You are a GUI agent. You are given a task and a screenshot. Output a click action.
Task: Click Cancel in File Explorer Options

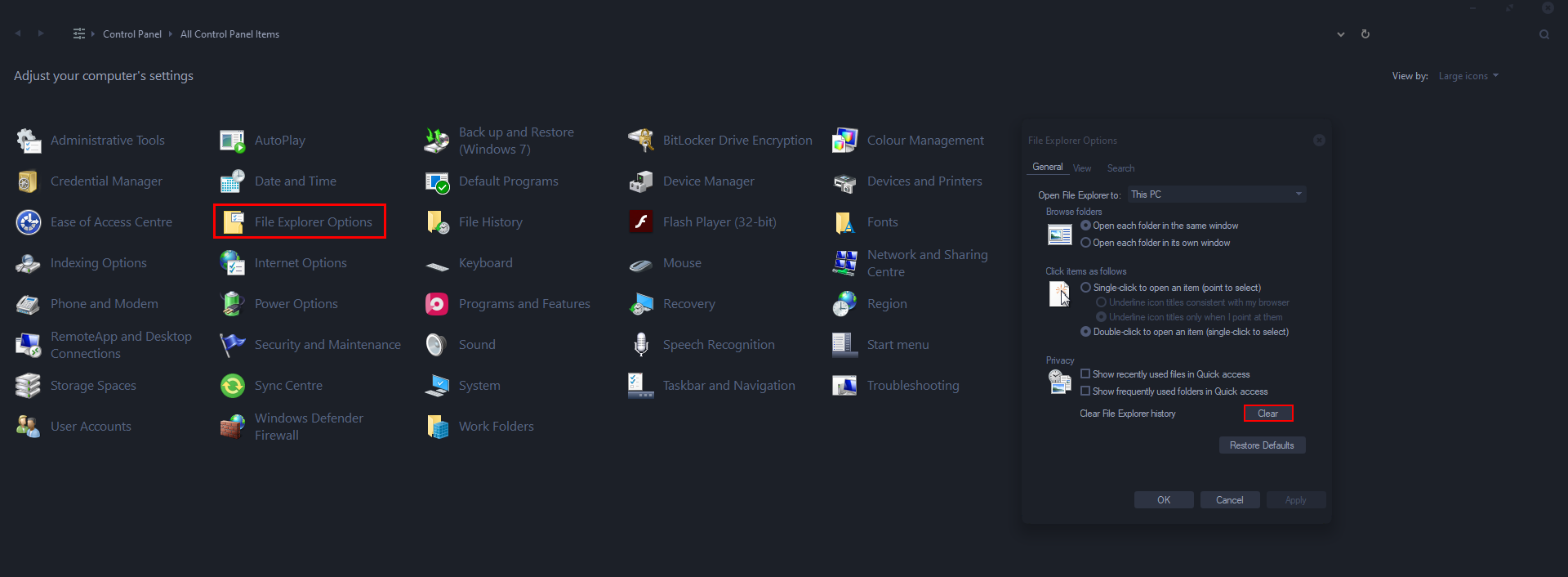[1230, 500]
